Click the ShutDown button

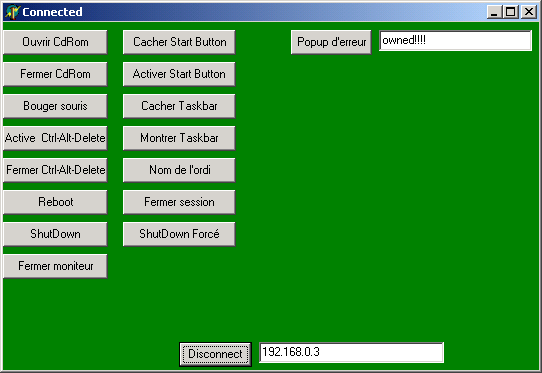tap(55, 234)
